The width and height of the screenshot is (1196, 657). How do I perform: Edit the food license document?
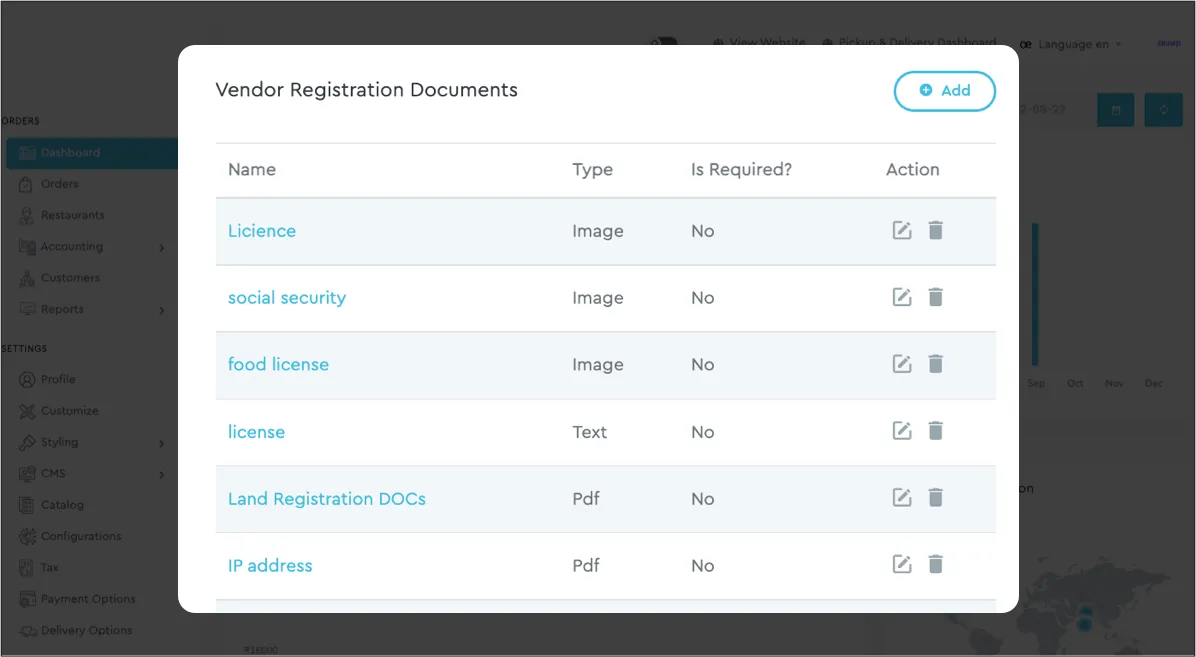(902, 365)
